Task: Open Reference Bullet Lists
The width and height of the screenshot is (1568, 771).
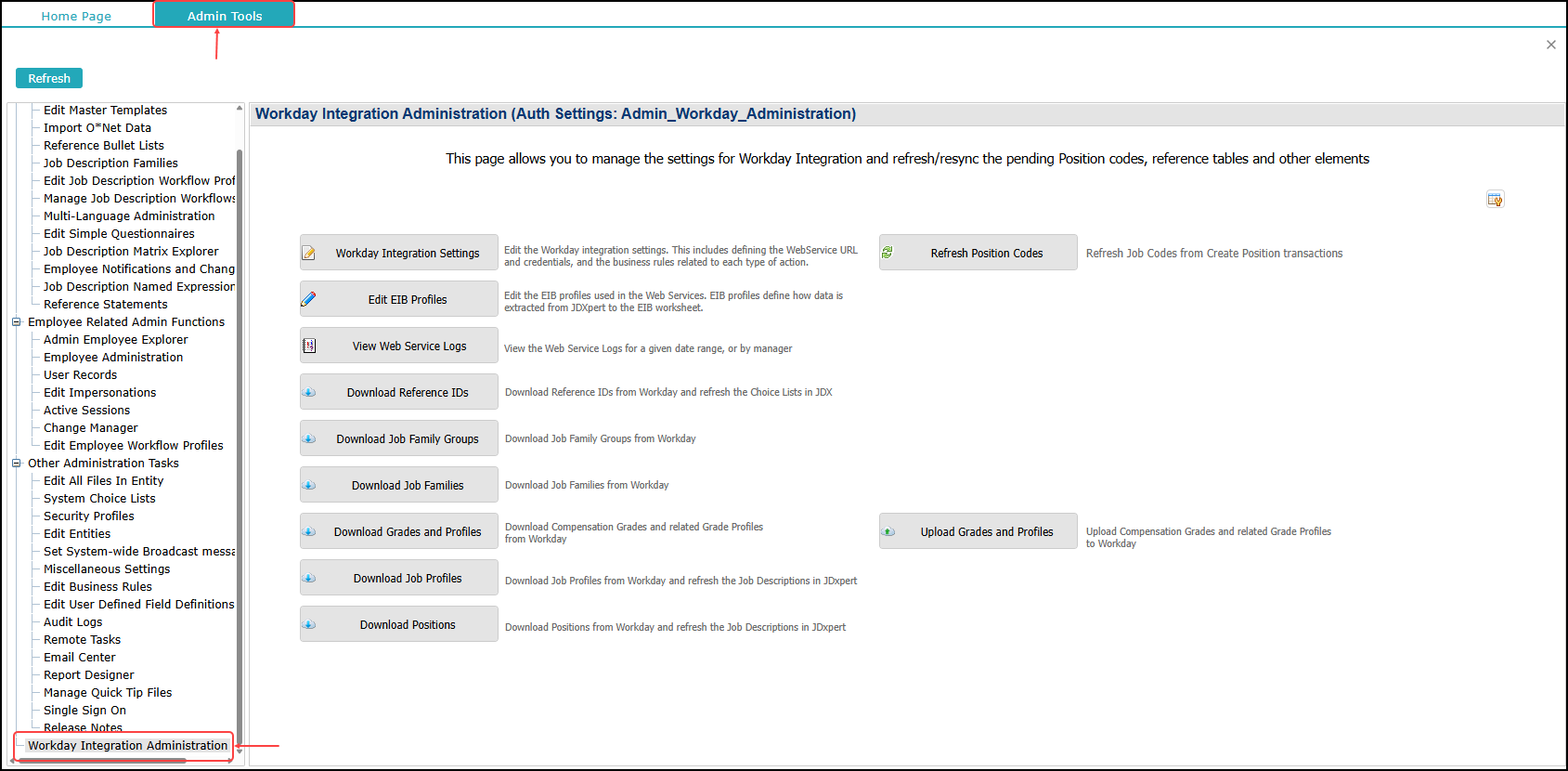Action: (104, 146)
